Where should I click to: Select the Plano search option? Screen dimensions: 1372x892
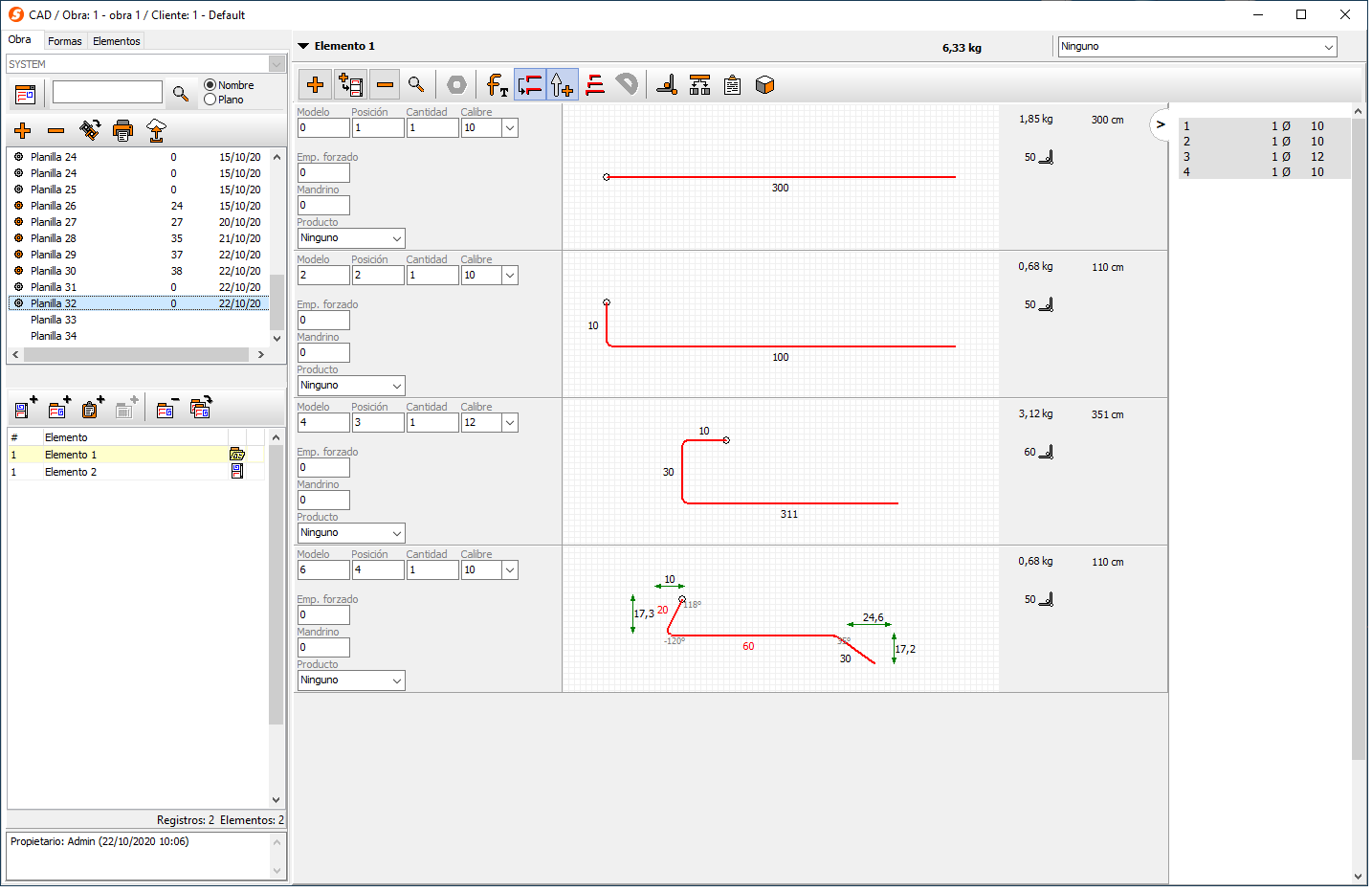pos(211,99)
